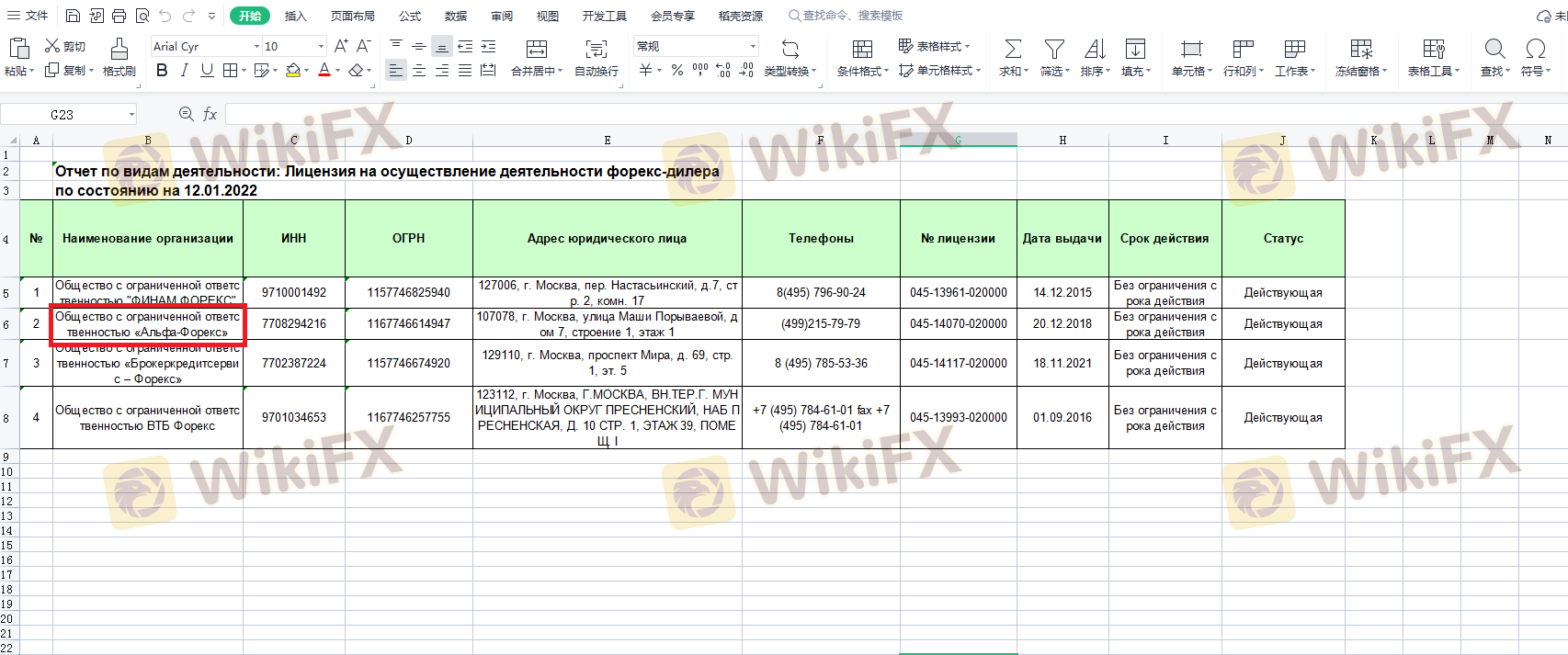
Task: Apply thousands separator (000) format
Action: pyautogui.click(x=700, y=71)
